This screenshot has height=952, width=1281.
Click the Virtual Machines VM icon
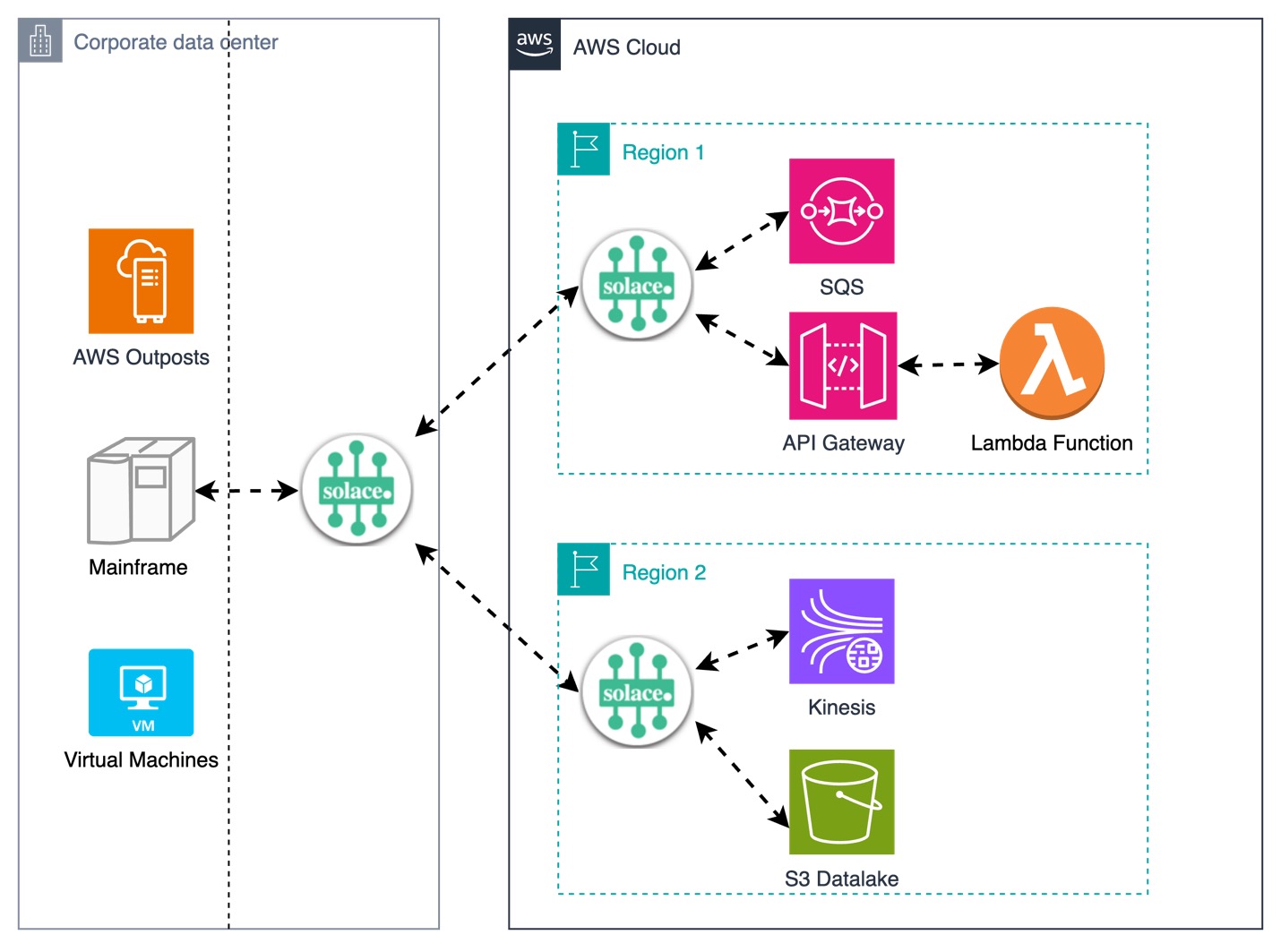141,692
